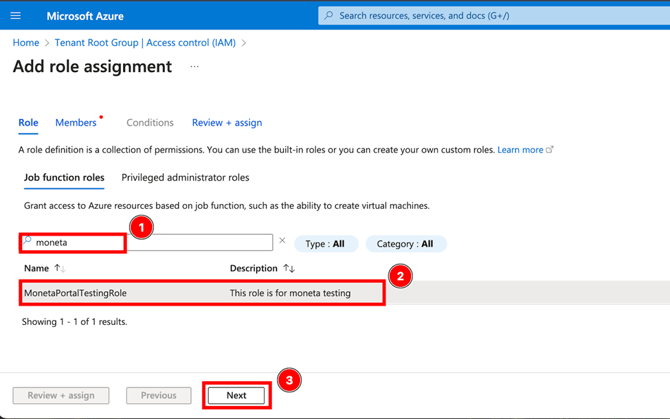Viewport: 670px width, 419px height.
Task: Switch to the Review + assign tab
Action: point(227,123)
